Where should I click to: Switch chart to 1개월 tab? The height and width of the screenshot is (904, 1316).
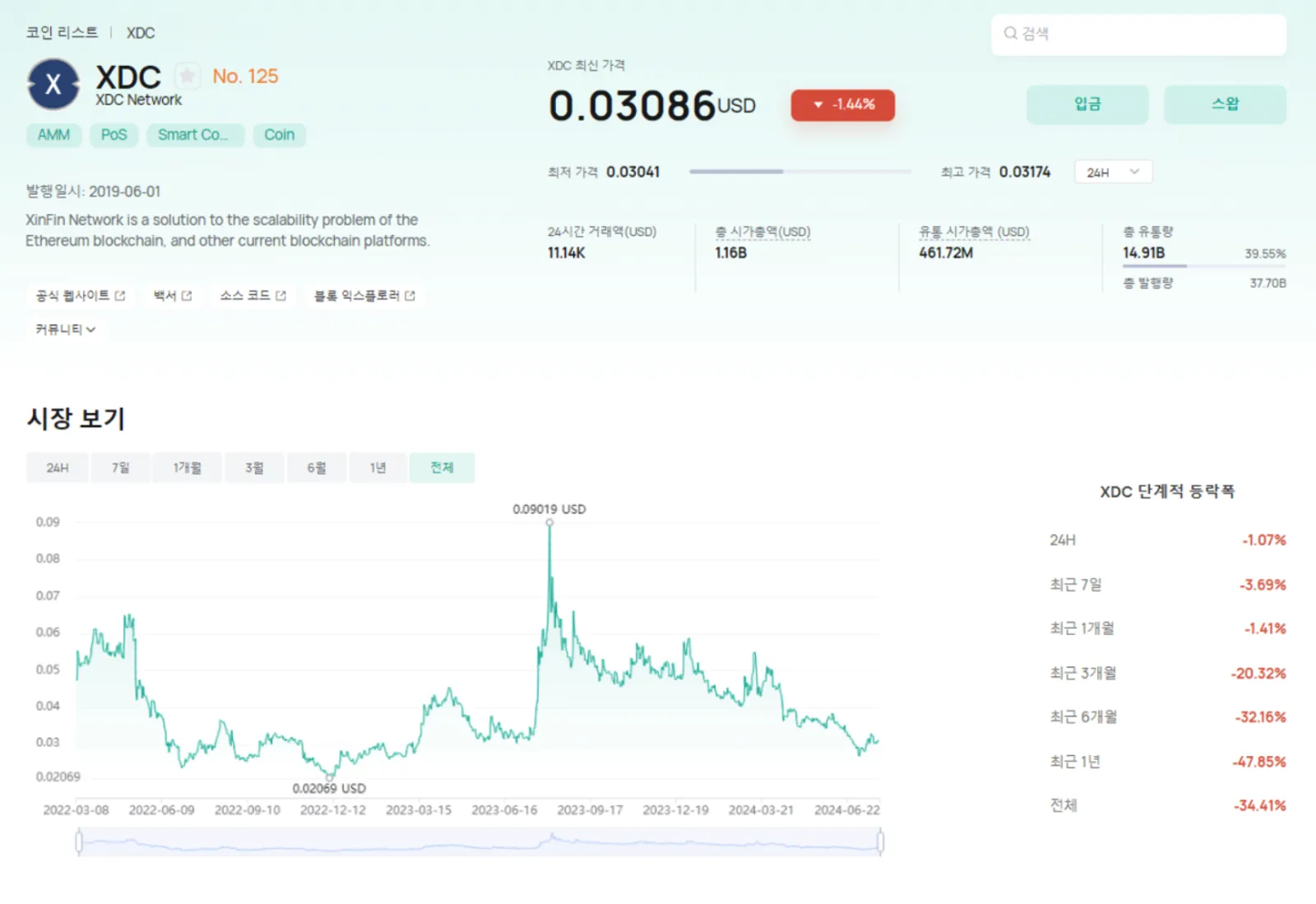[x=187, y=468]
